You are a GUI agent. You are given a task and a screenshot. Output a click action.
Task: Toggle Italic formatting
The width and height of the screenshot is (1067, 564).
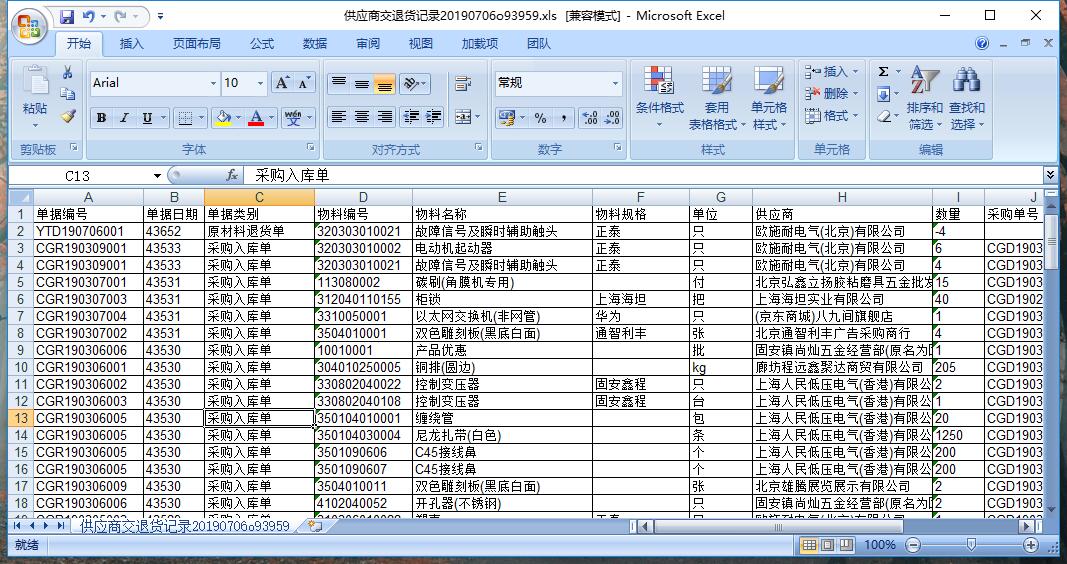click(124, 118)
